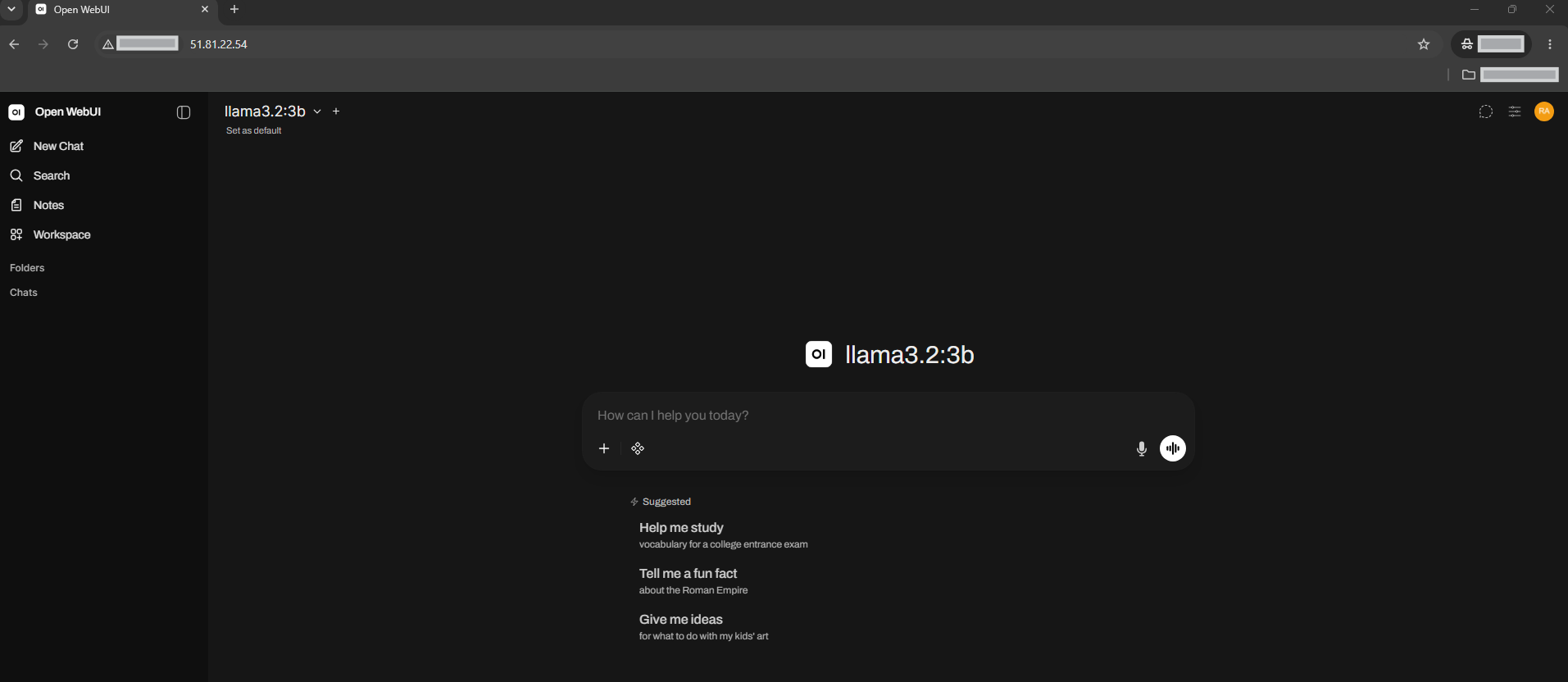Click the Suggested label with lightning icon

click(661, 502)
